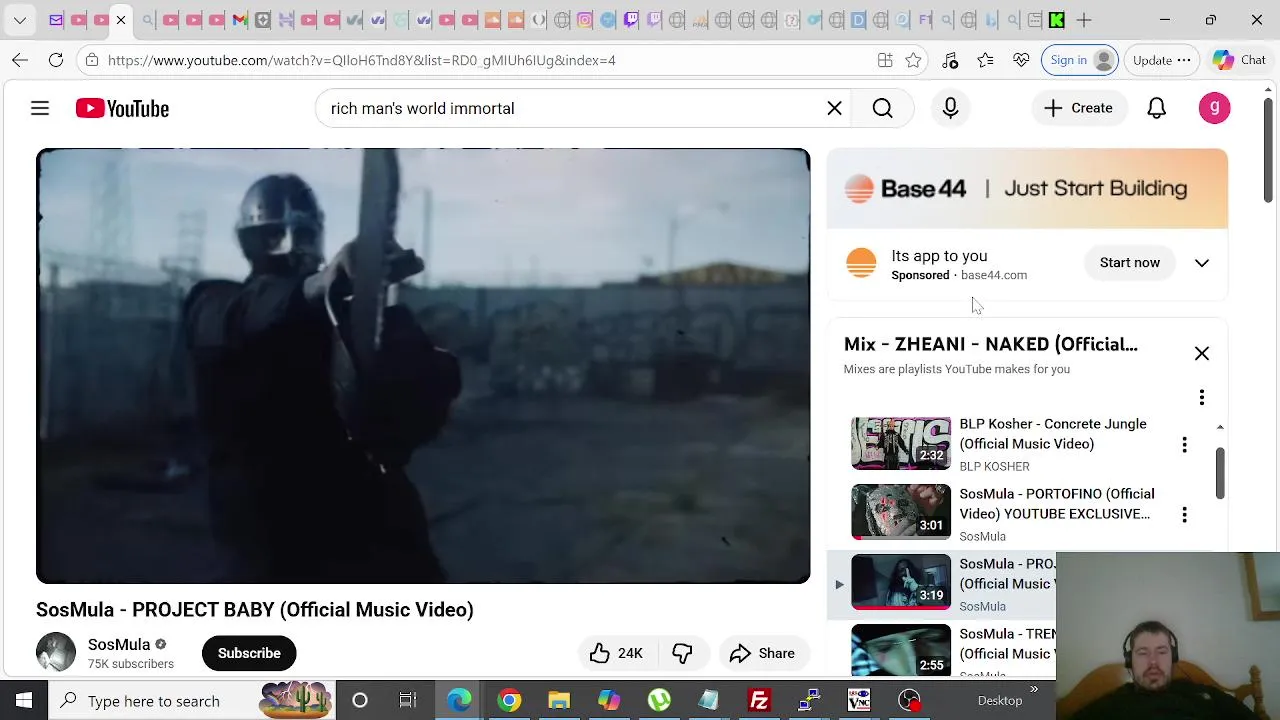Image resolution: width=1280 pixels, height=720 pixels.
Task: Open File Explorer from the taskbar
Action: 559,700
